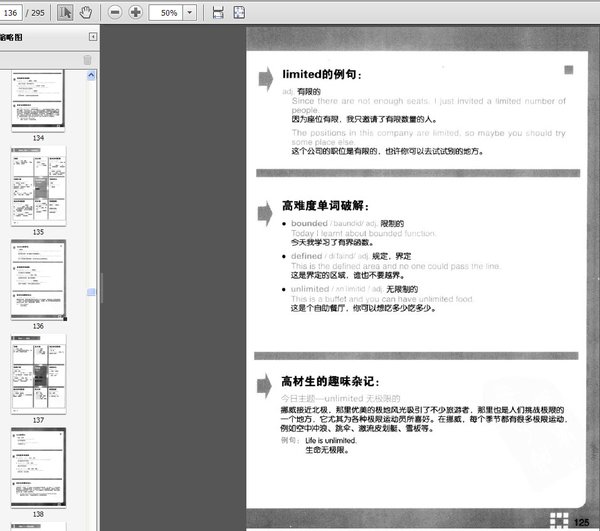Viewport: 600px width, 531px height.
Task: Open page 134 thumbnail
Action: 38,101
